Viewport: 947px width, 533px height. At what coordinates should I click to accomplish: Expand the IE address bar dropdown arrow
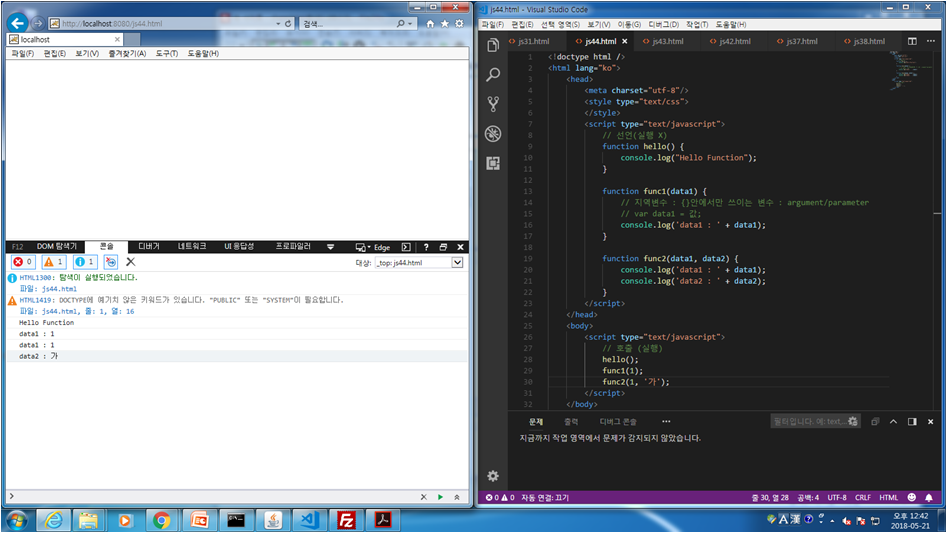(x=278, y=24)
